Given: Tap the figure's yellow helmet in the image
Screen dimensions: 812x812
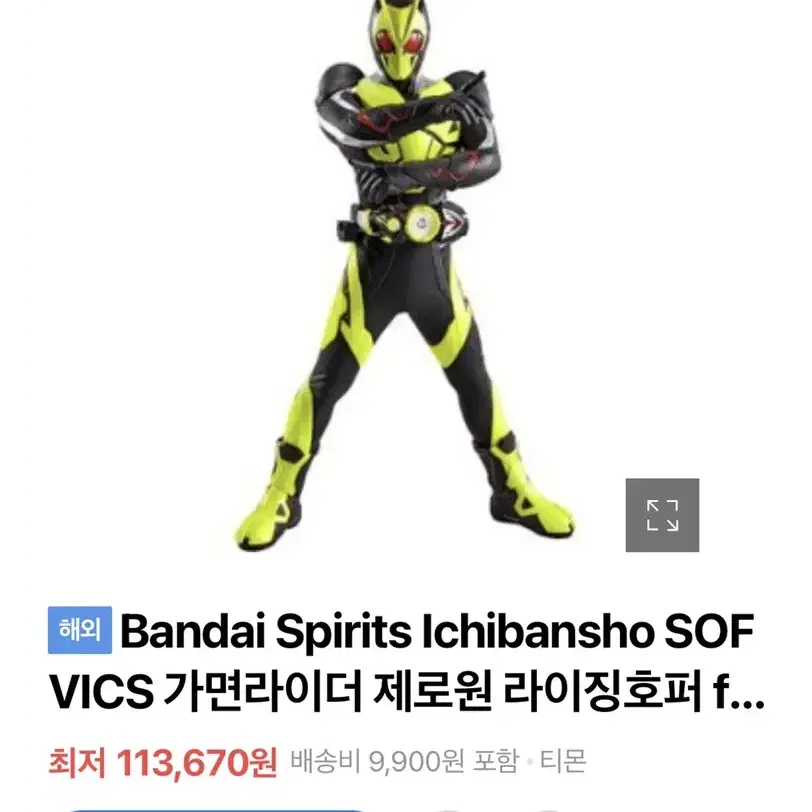Looking at the screenshot, I should pyautogui.click(x=400, y=40).
